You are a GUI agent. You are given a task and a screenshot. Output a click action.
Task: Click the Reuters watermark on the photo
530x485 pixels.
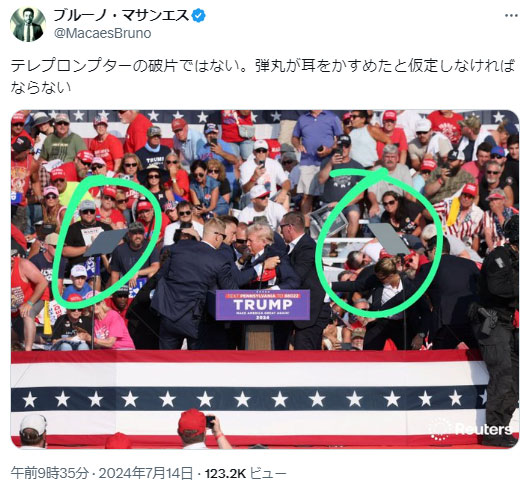click(475, 430)
